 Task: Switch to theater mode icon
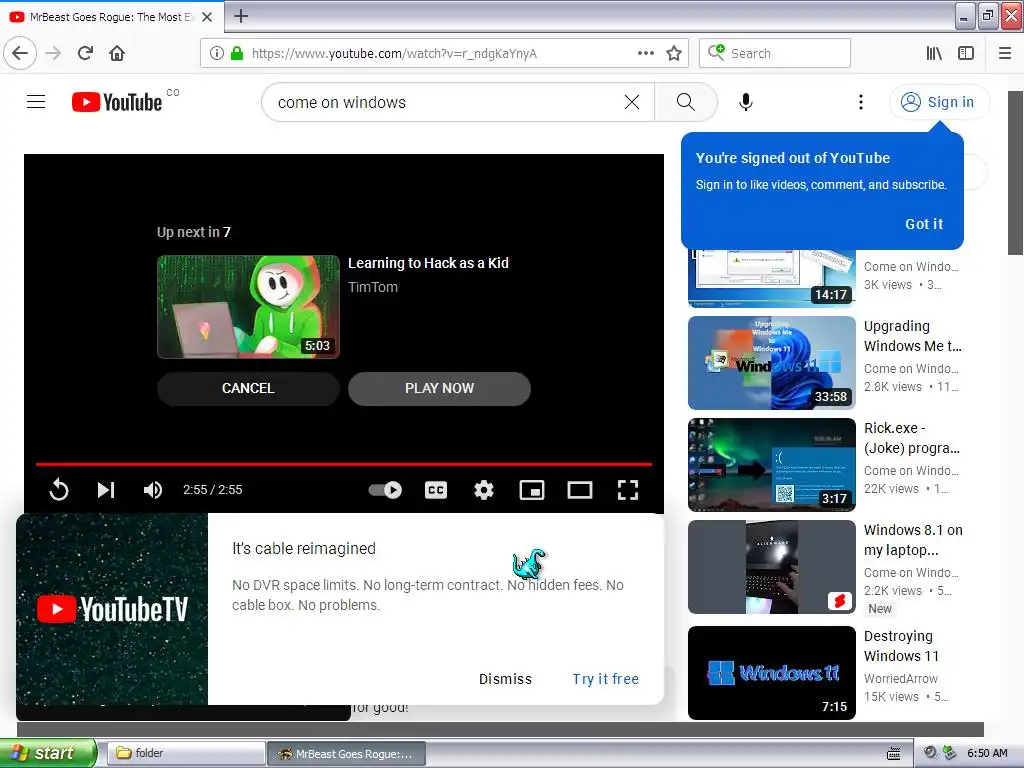pos(580,490)
